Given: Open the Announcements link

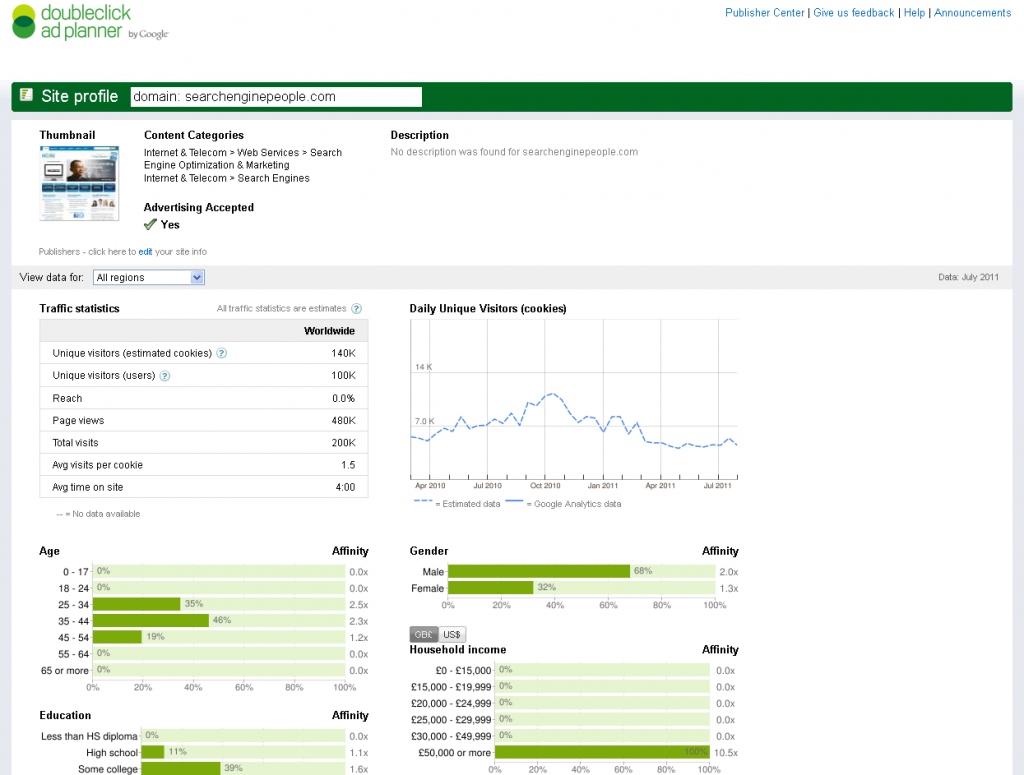Looking at the screenshot, I should pos(972,13).
